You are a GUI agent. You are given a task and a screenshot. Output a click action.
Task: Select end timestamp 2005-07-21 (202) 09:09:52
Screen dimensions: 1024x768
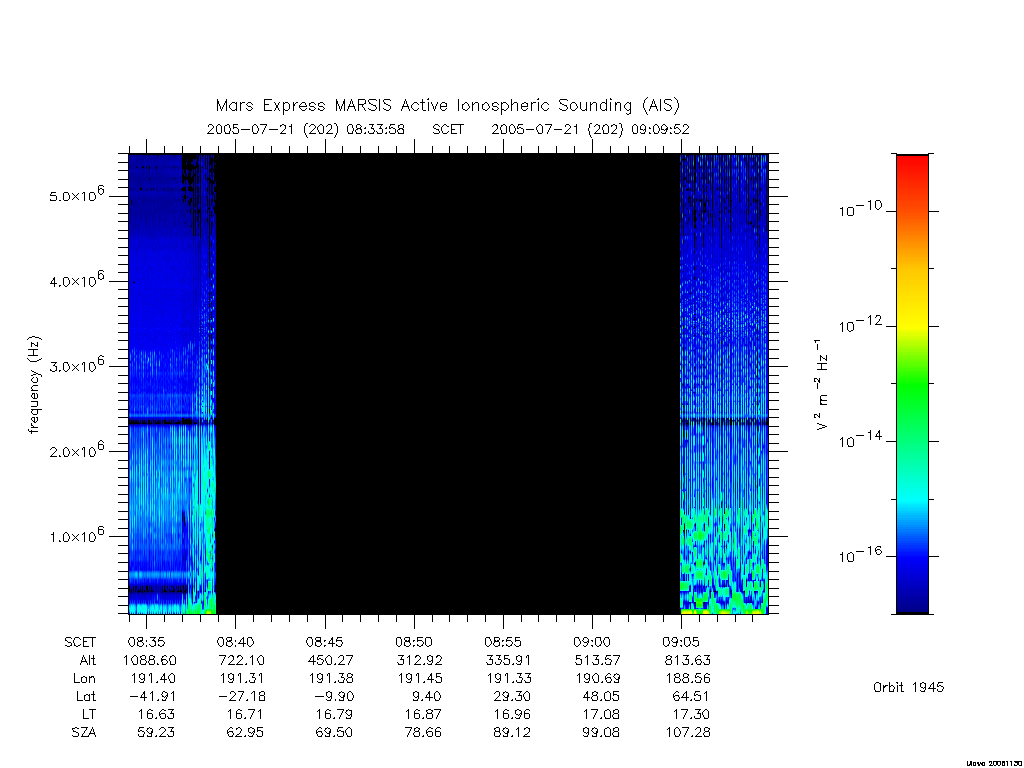[590, 129]
